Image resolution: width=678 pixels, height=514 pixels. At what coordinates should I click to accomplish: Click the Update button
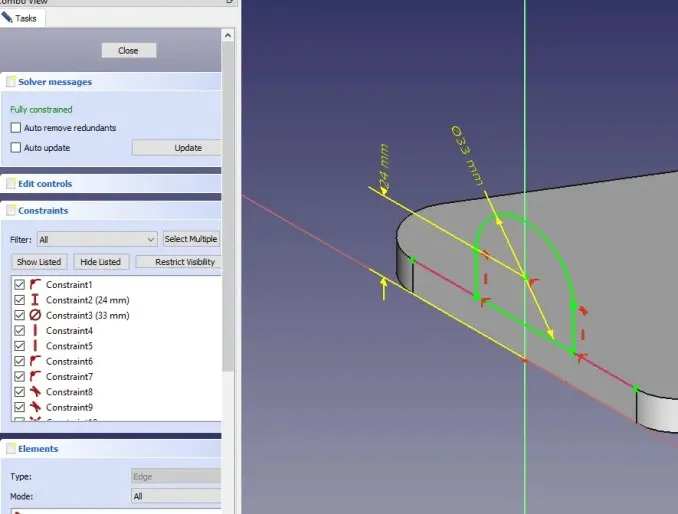coord(177,148)
